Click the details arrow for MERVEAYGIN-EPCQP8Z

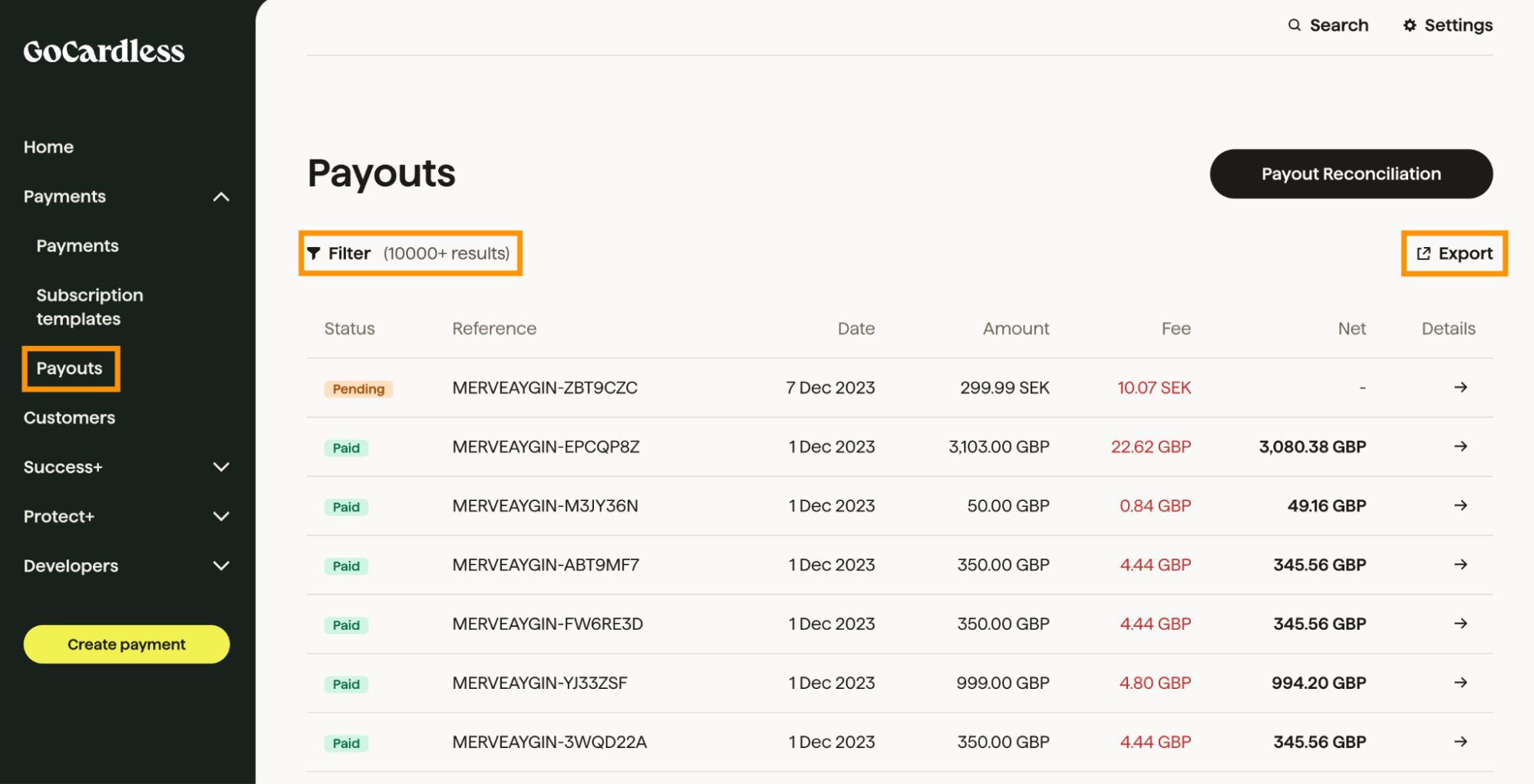(x=1461, y=446)
